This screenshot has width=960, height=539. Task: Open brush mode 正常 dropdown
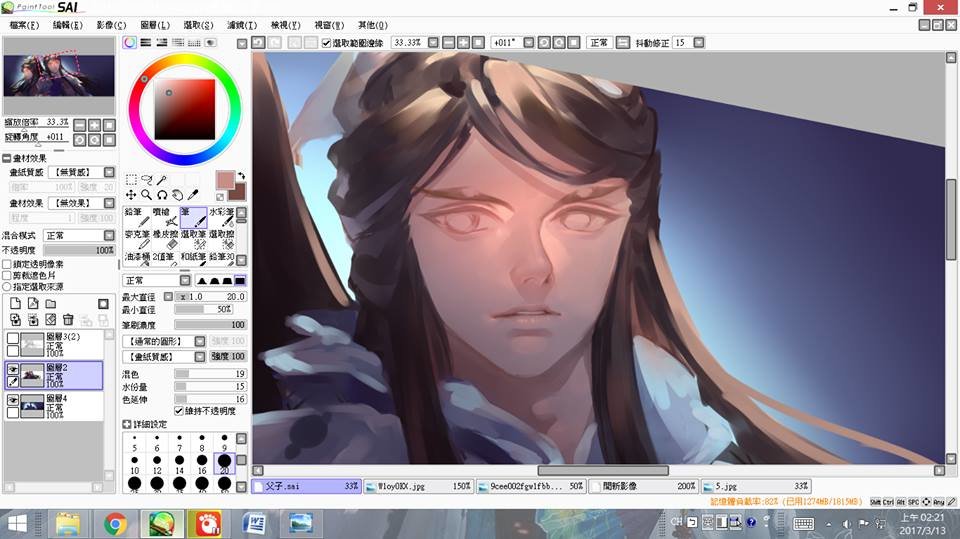click(185, 280)
